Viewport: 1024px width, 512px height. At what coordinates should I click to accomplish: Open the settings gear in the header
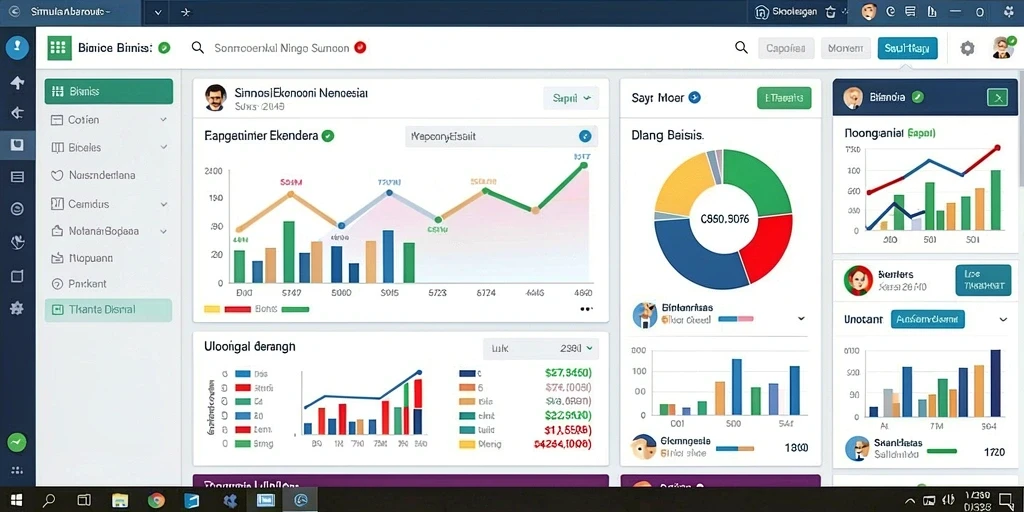point(967,48)
